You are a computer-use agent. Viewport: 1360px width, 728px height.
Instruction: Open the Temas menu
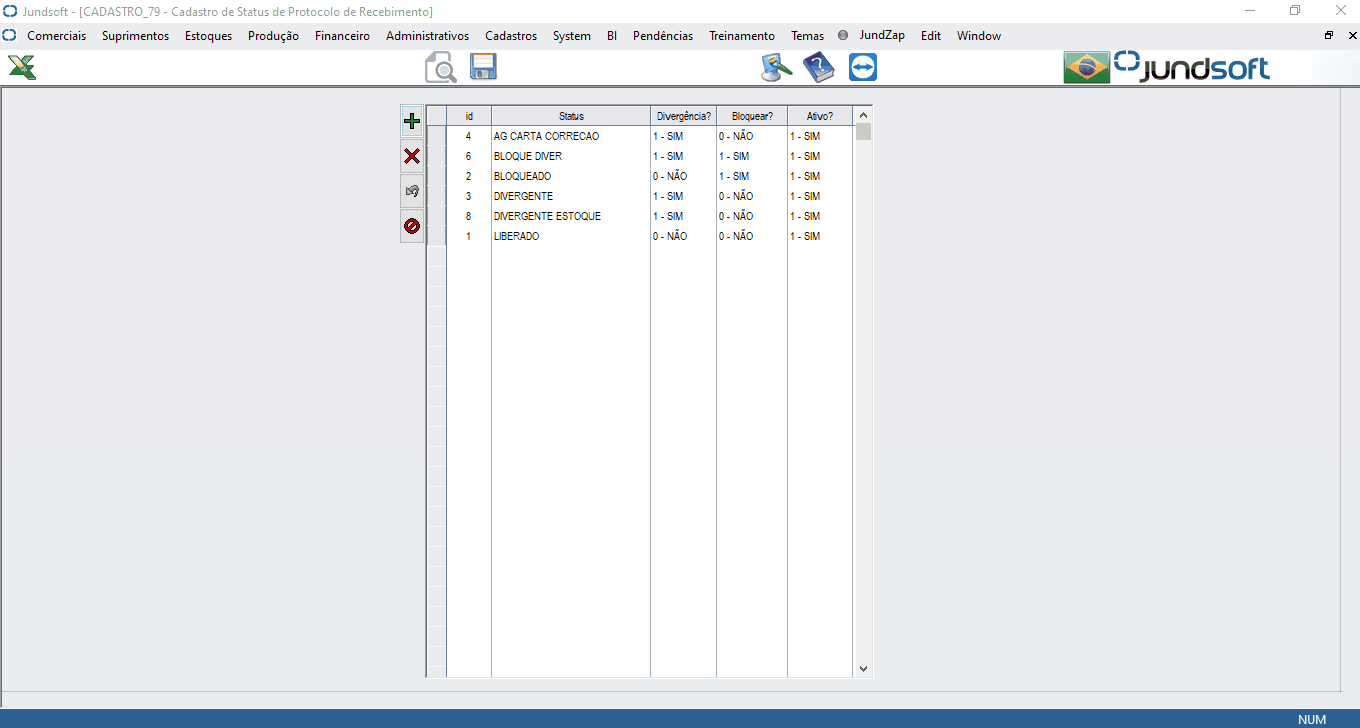(x=807, y=35)
